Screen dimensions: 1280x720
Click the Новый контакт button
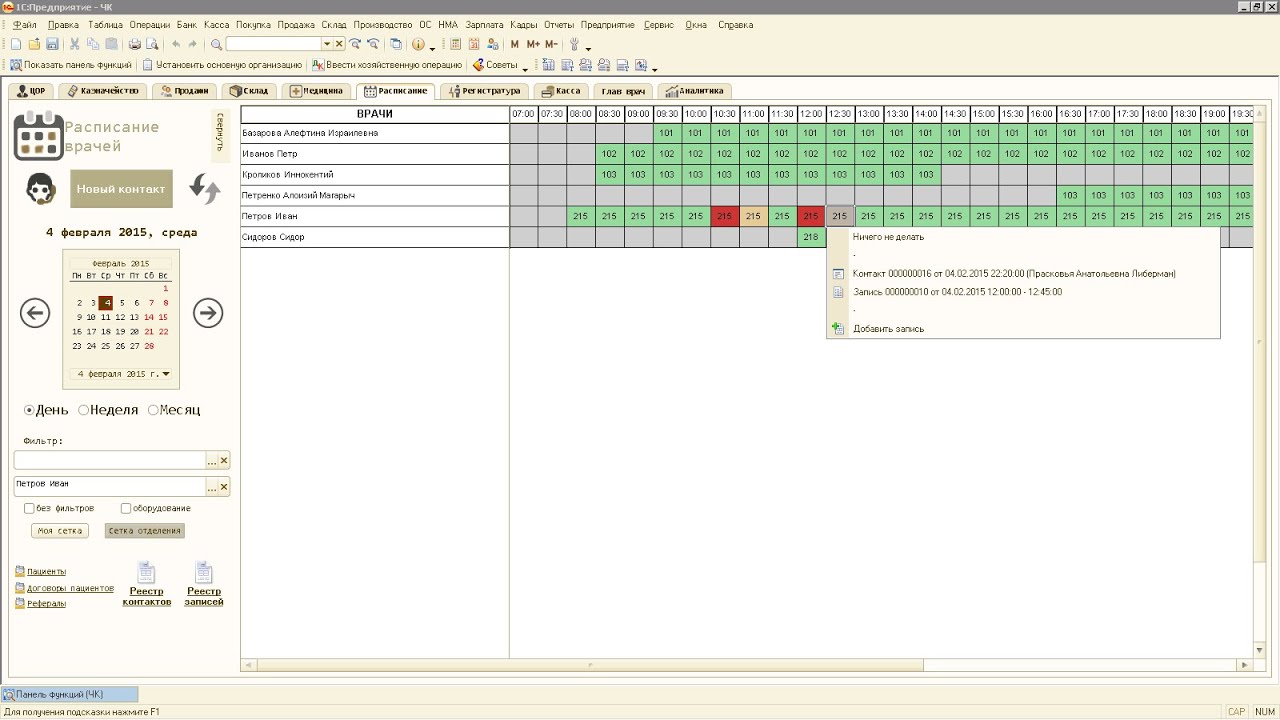(x=121, y=189)
